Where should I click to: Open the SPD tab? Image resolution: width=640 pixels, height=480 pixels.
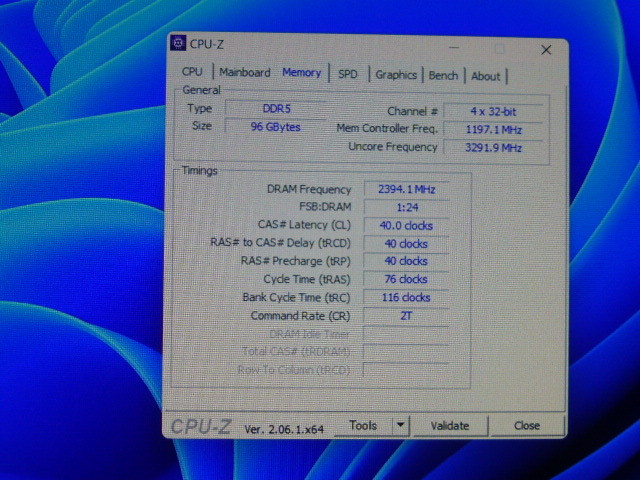[348, 74]
